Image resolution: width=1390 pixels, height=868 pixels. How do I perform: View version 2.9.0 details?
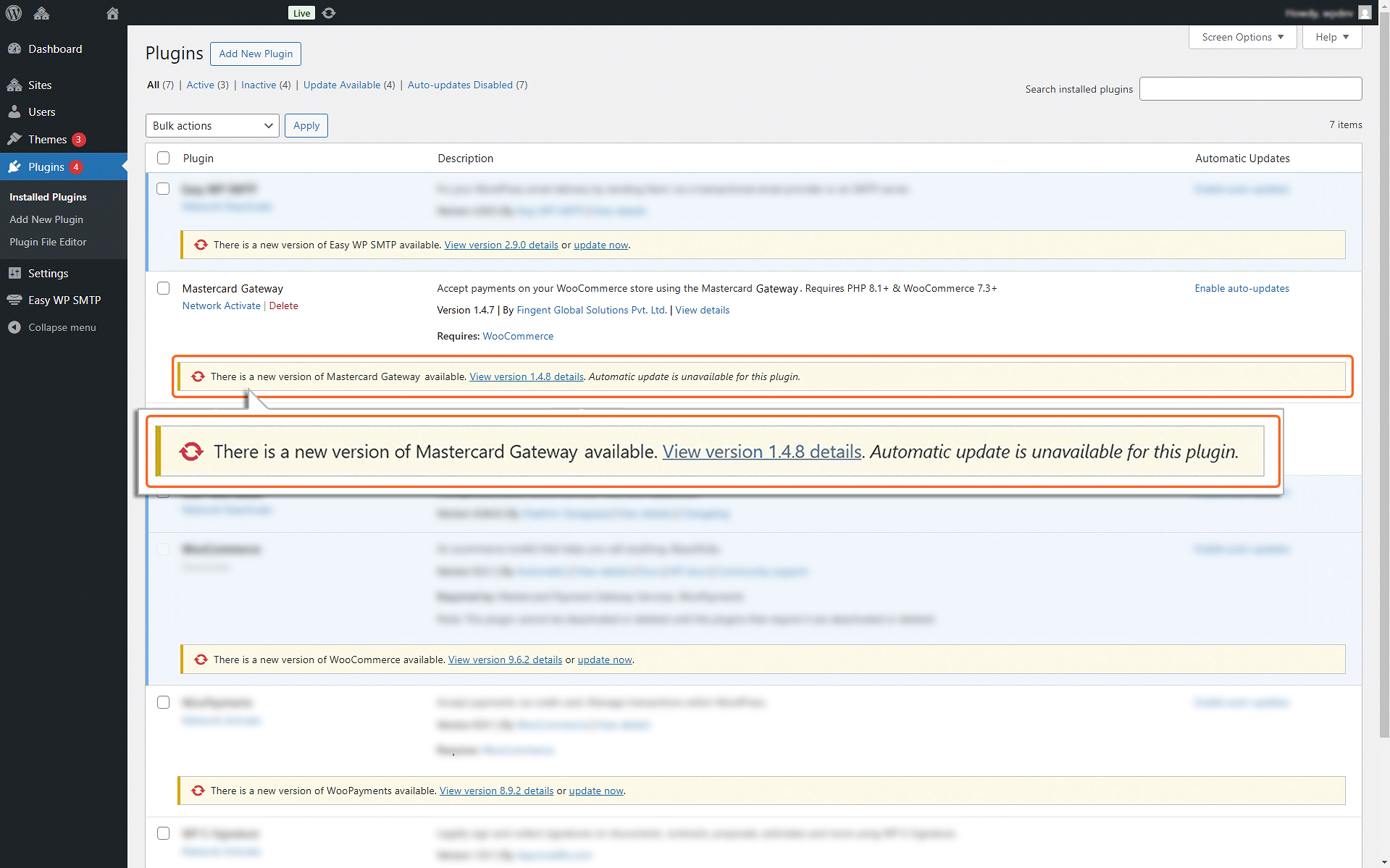pos(501,245)
